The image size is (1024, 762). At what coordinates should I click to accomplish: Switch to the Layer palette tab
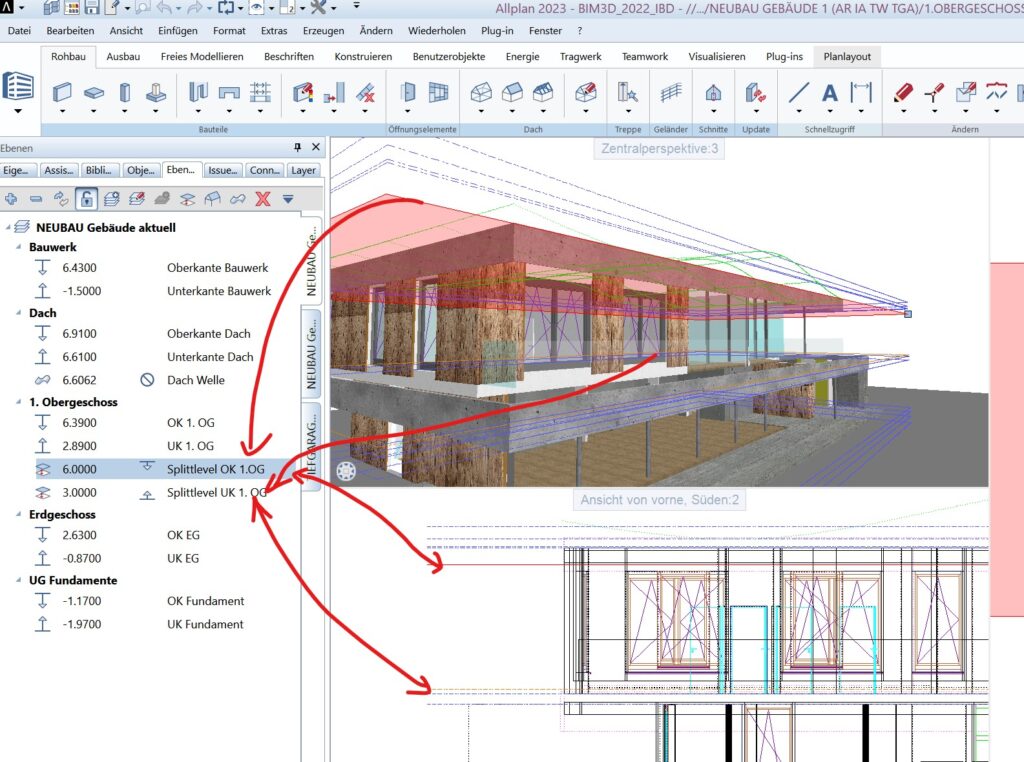(x=303, y=171)
